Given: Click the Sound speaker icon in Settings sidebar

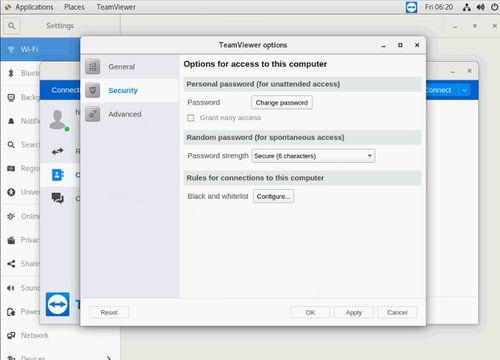Looking at the screenshot, I should (11, 288).
